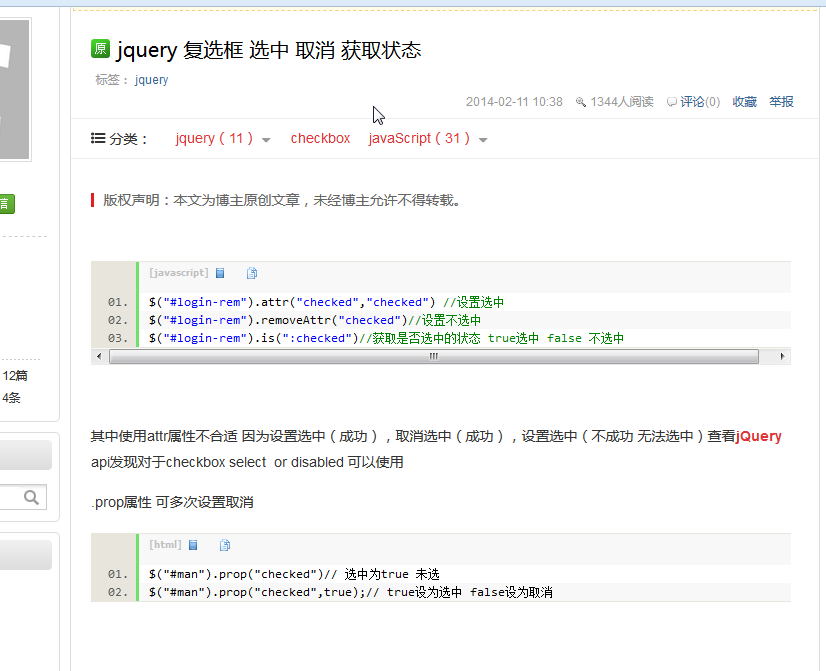Click the code block scrollbar left arrow
The width and height of the screenshot is (826, 671).
point(100,357)
